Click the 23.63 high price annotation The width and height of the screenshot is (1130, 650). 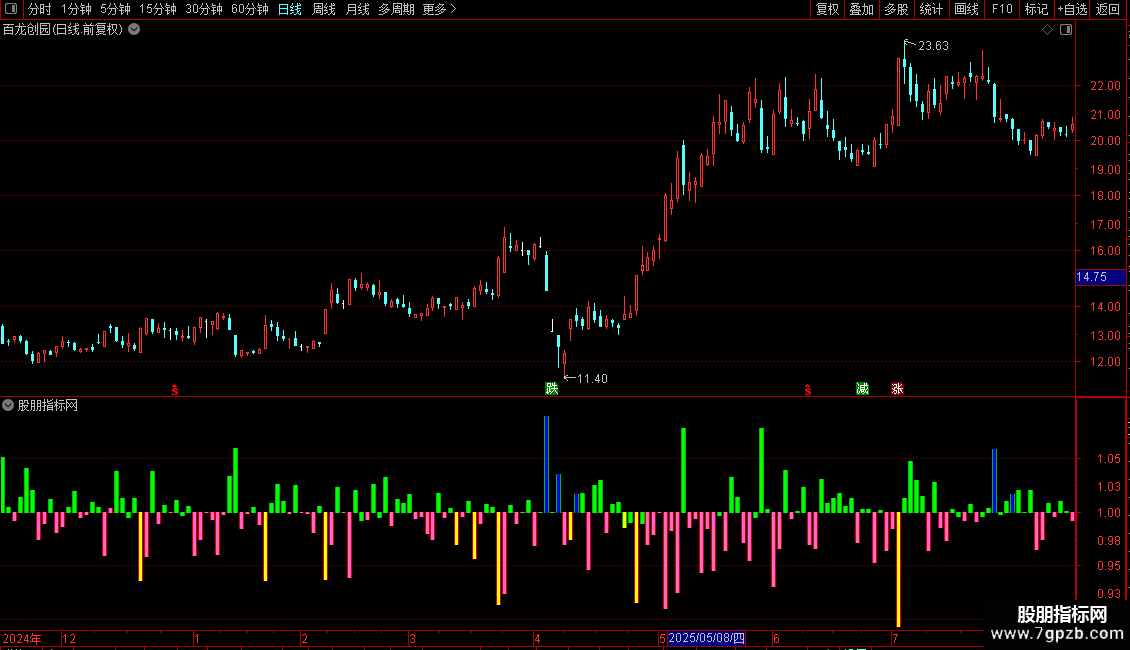tap(933, 46)
